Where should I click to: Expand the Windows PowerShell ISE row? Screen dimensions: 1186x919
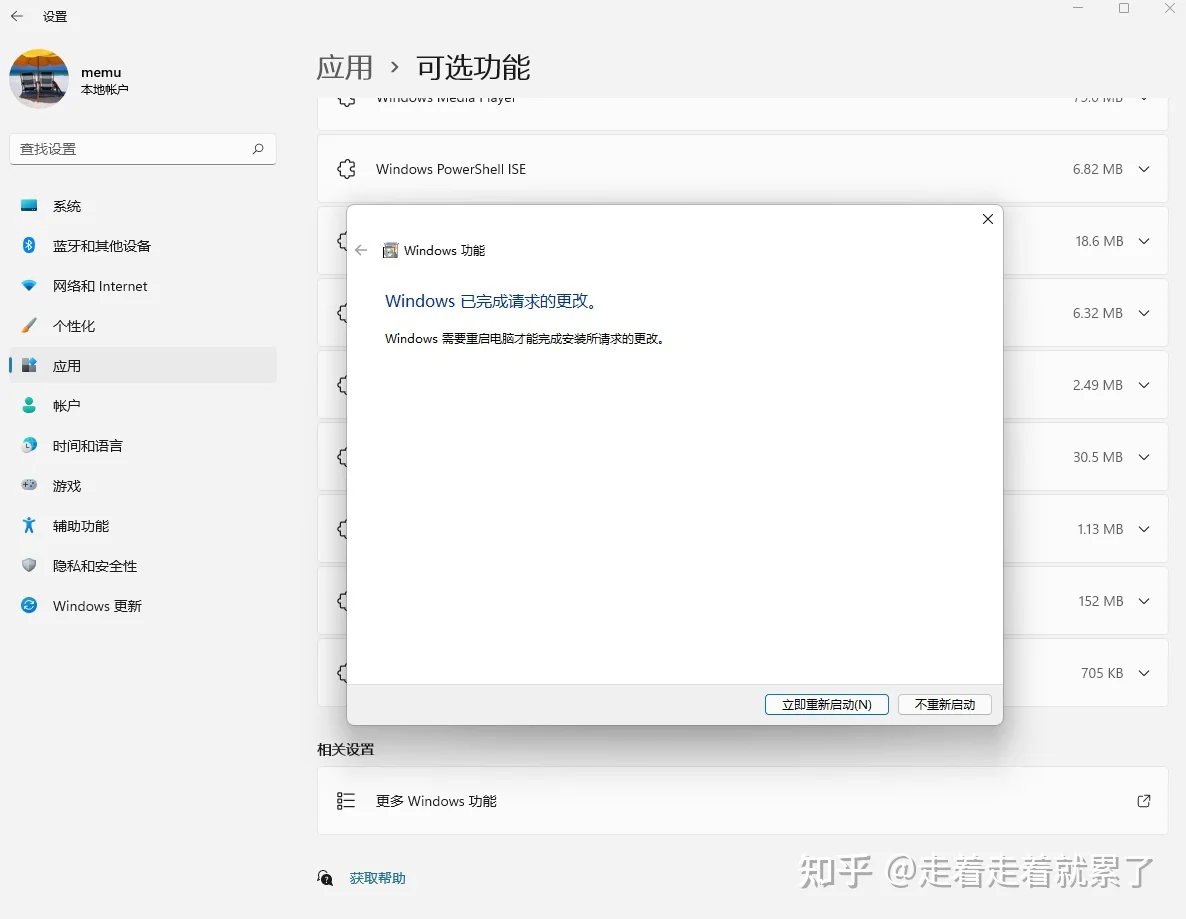pyautogui.click(x=1144, y=169)
